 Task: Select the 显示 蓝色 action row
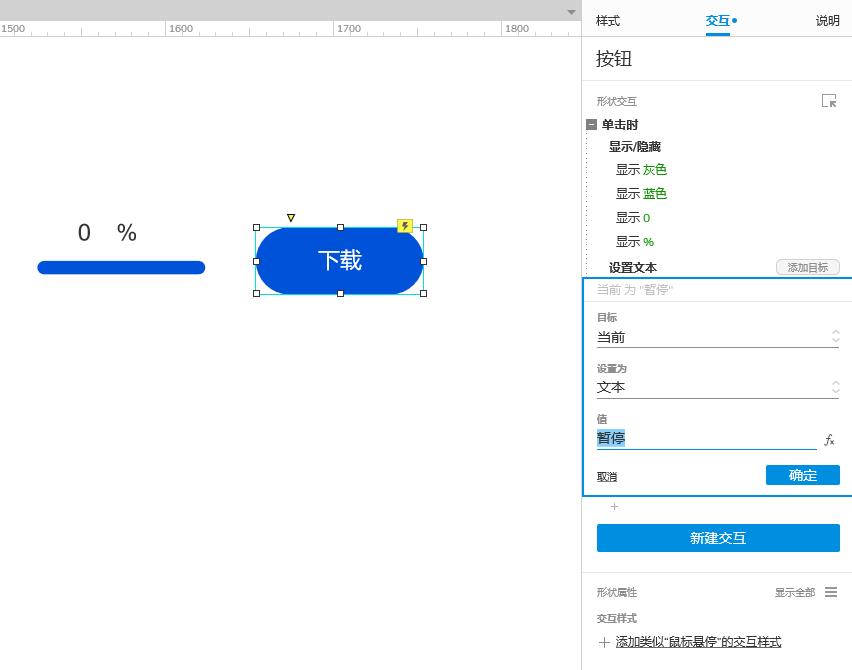[641, 193]
